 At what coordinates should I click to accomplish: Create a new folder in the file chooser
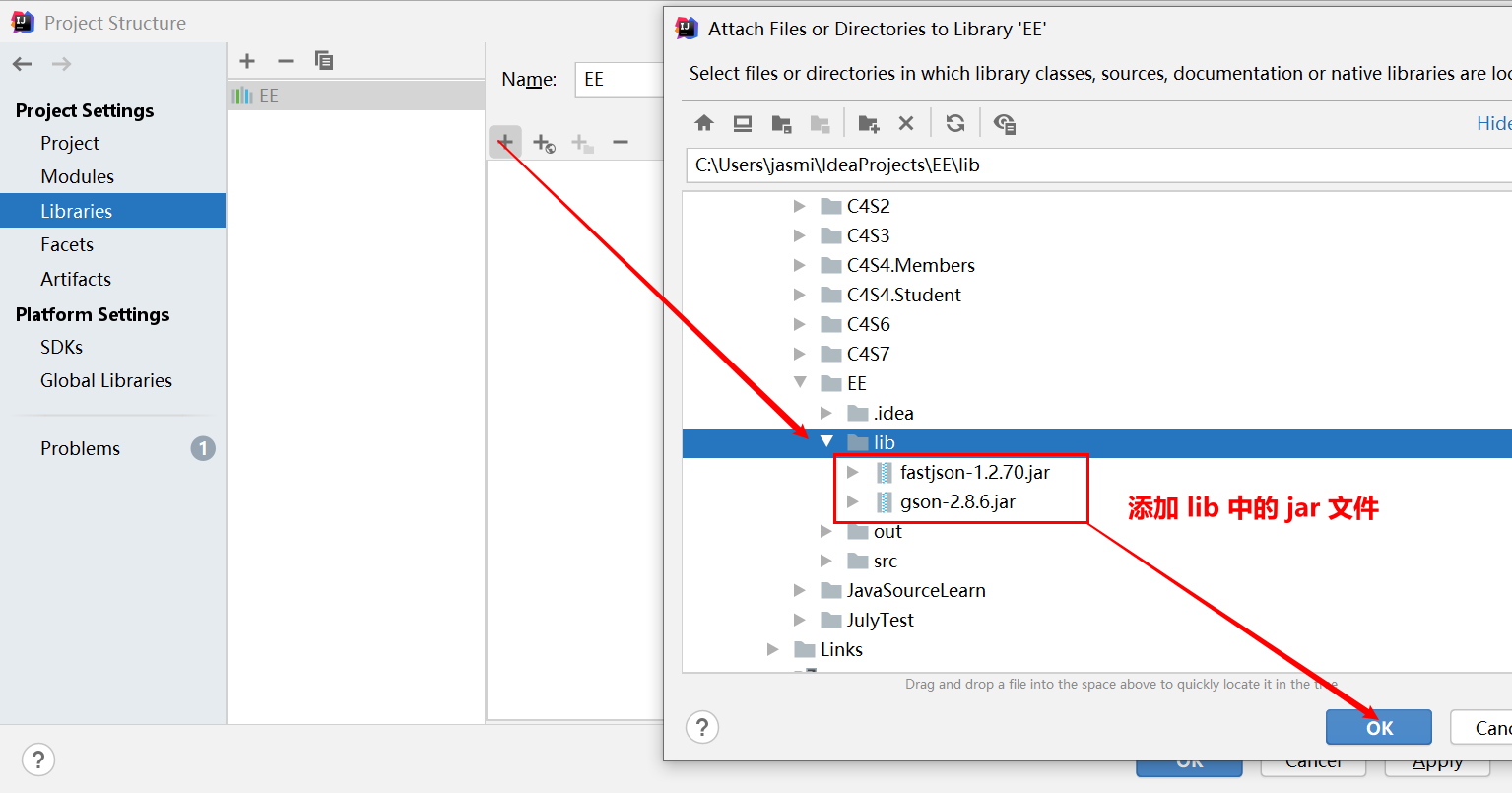869,123
